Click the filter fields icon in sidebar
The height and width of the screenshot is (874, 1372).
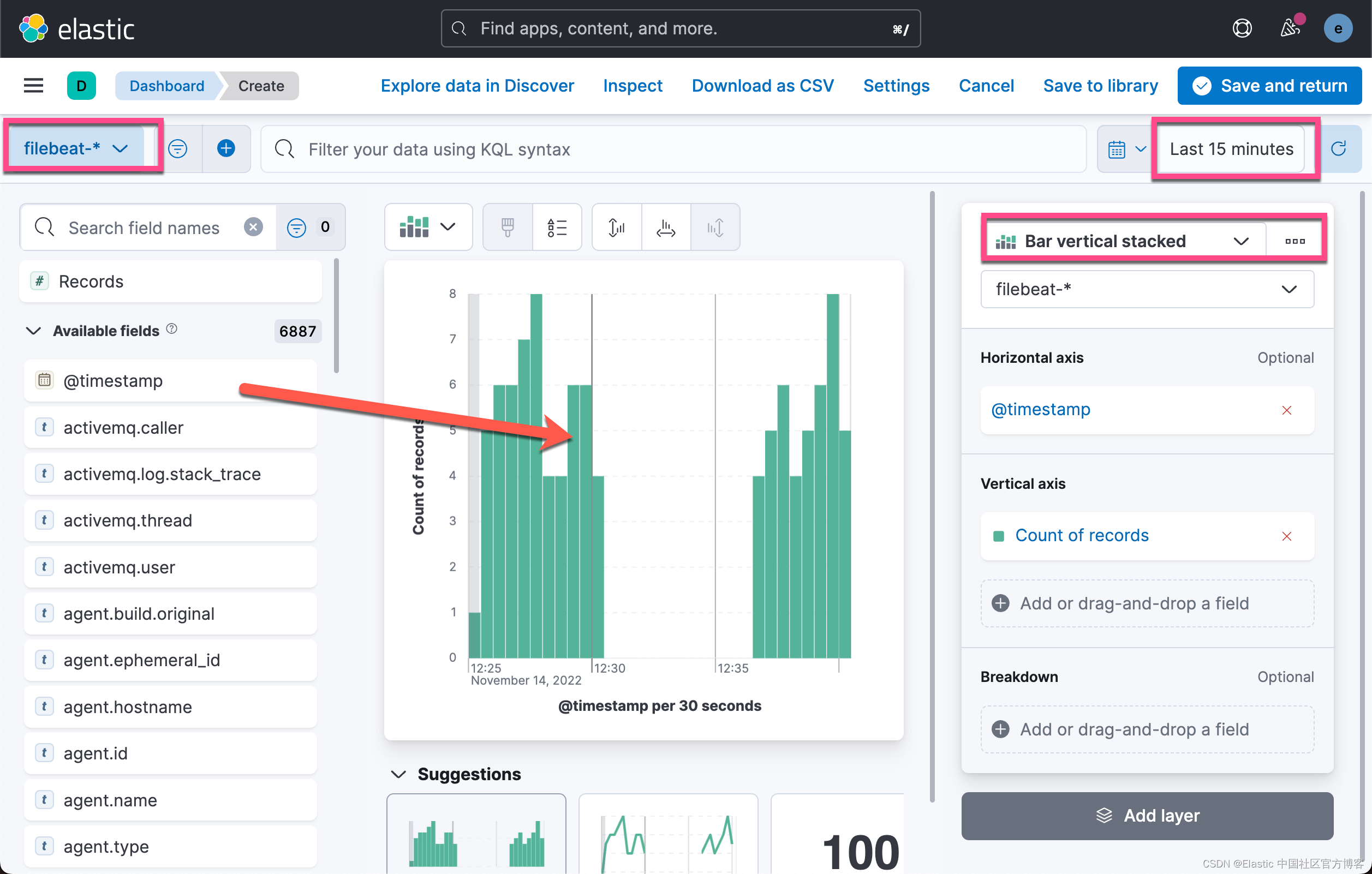(x=297, y=227)
